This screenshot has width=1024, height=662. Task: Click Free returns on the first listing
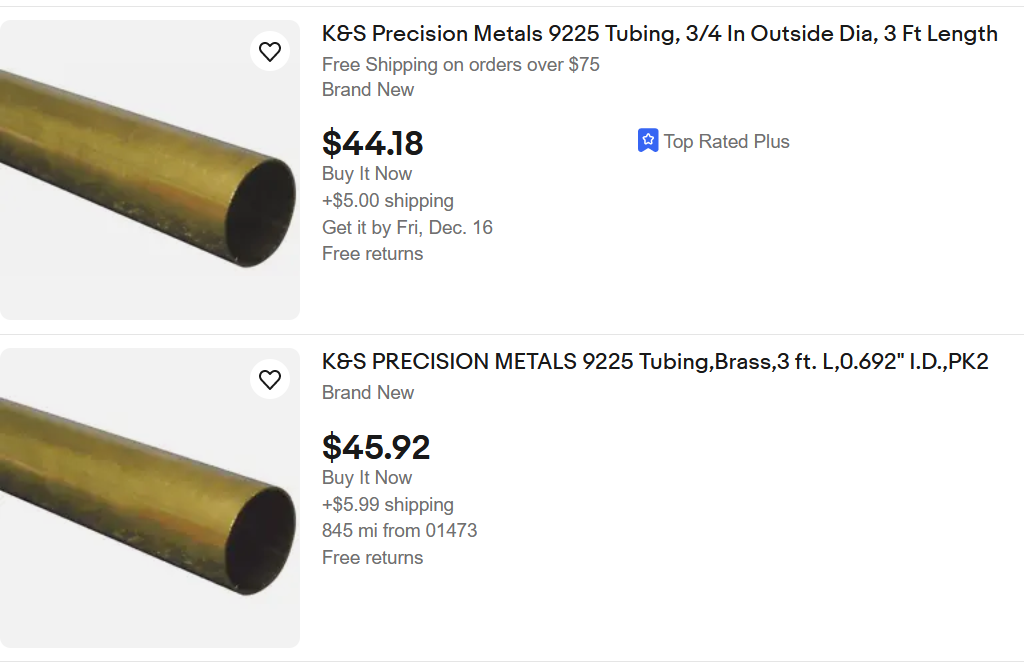[372, 254]
